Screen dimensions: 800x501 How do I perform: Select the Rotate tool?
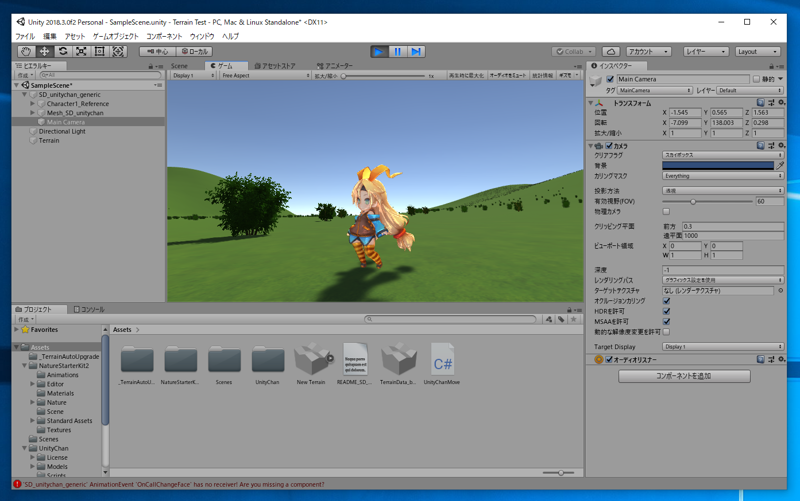coord(63,52)
